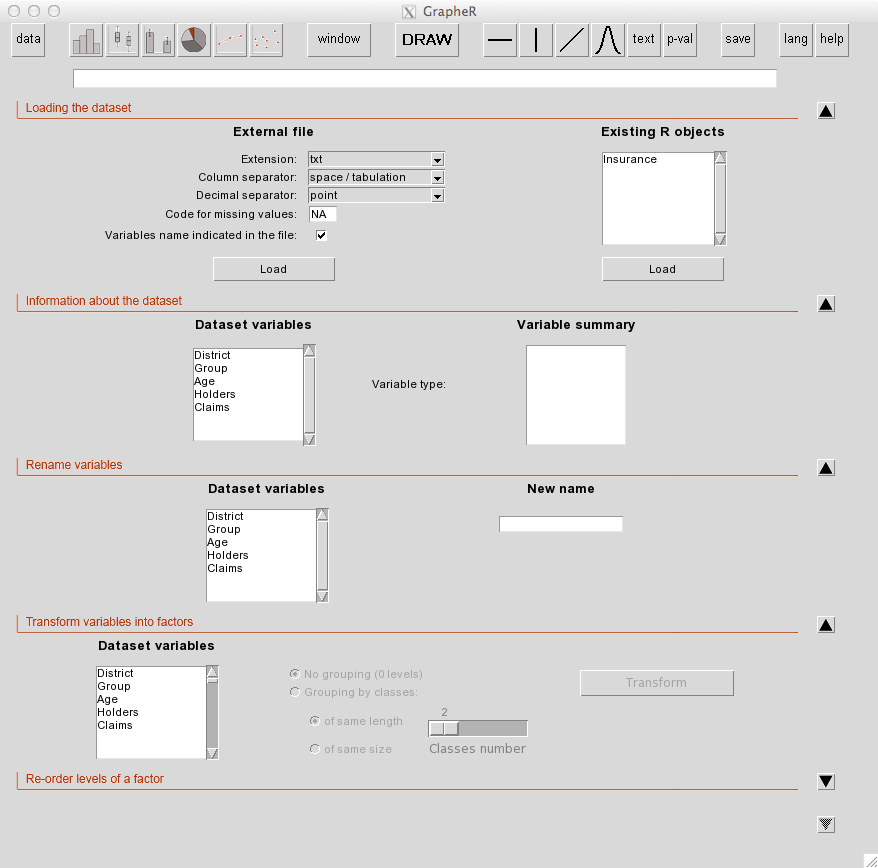Select 'Grouping by classes' radio button
Viewport: 878px width, 868px height.
coord(295,692)
